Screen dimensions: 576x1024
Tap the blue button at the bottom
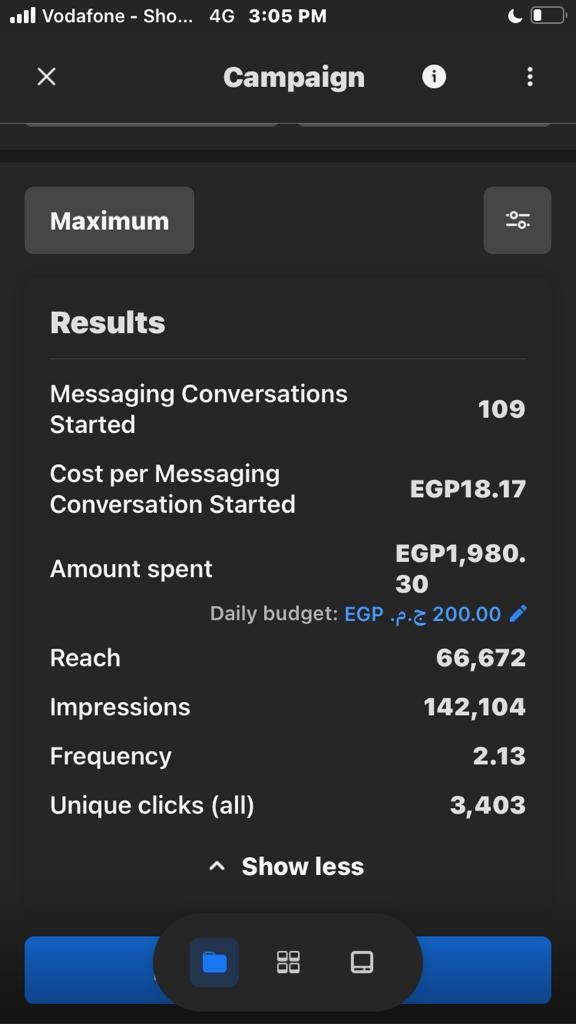[x=288, y=970]
